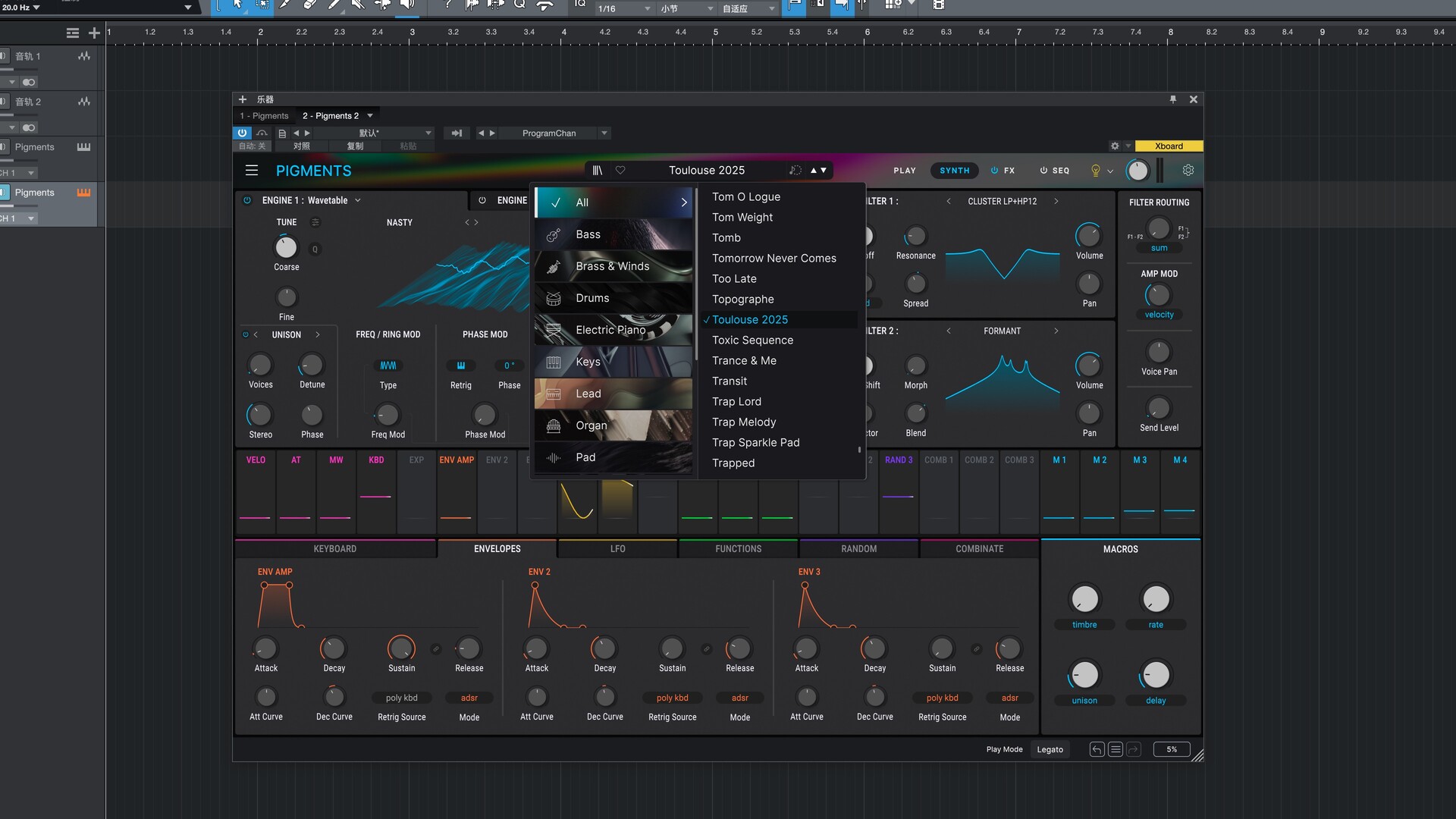Click the VELO modulation source slot
1456x819 pixels.
[x=256, y=491]
